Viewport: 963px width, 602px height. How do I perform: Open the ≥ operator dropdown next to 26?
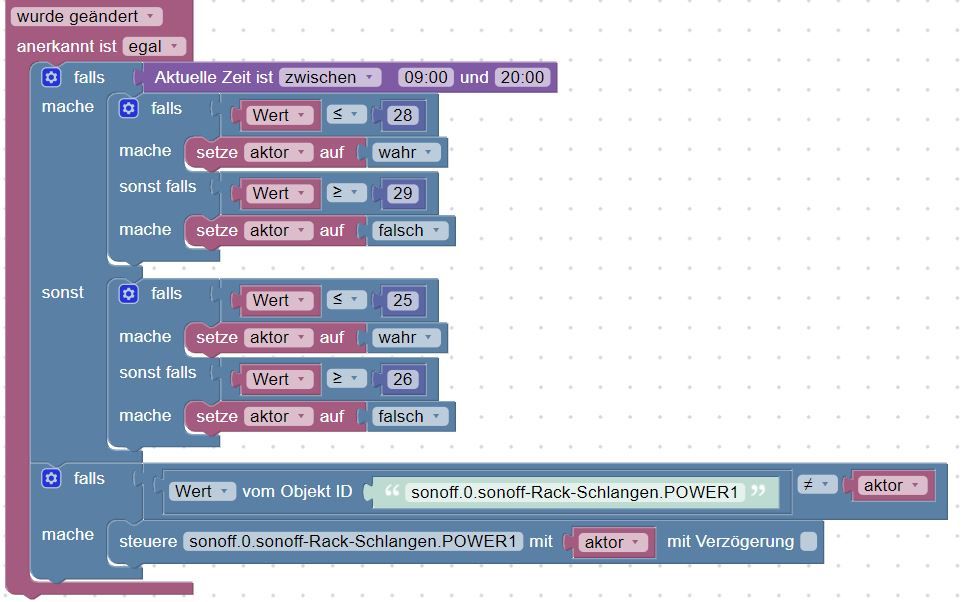pos(346,378)
